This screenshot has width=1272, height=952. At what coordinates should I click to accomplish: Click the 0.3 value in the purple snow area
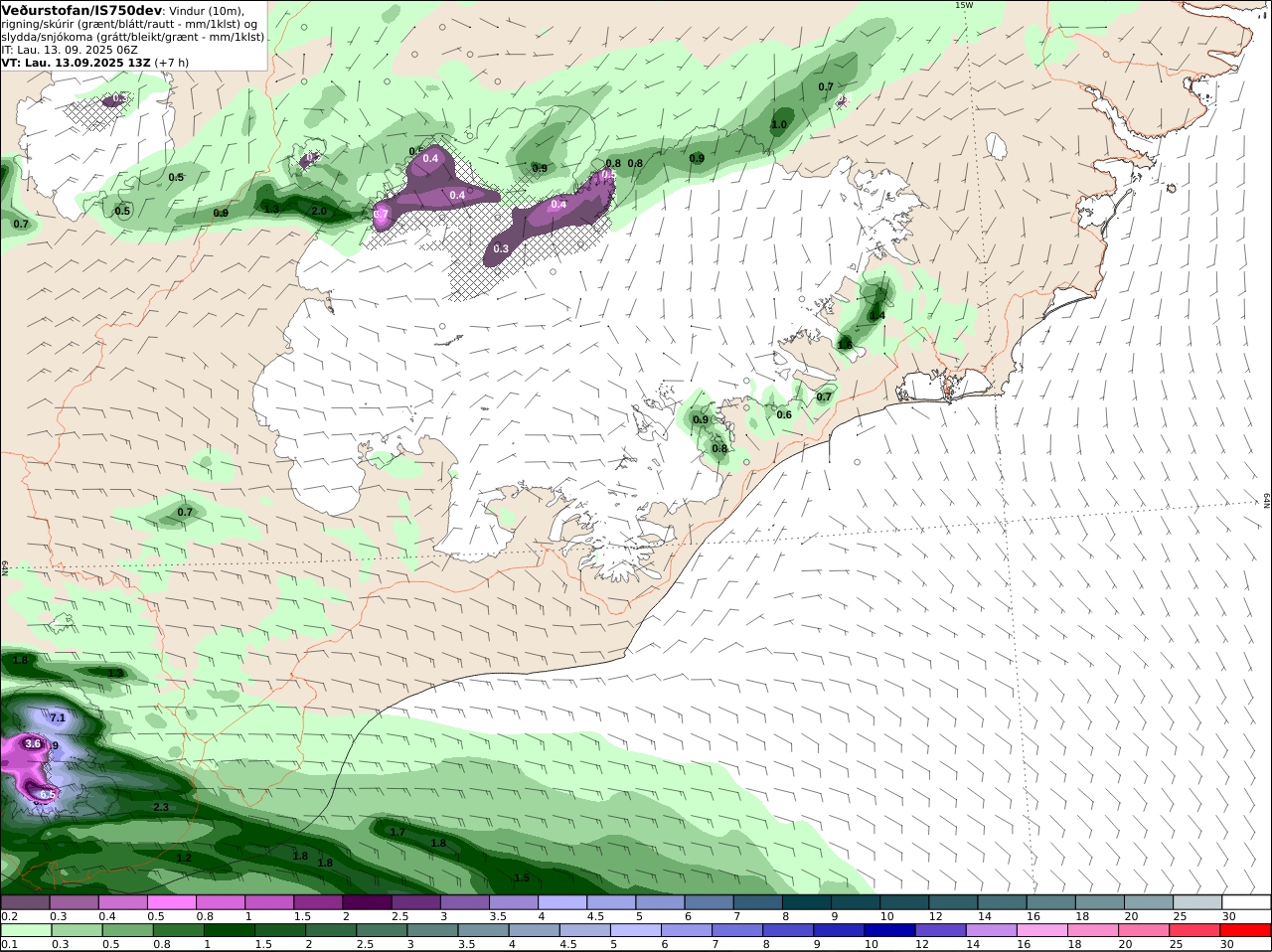click(x=501, y=248)
